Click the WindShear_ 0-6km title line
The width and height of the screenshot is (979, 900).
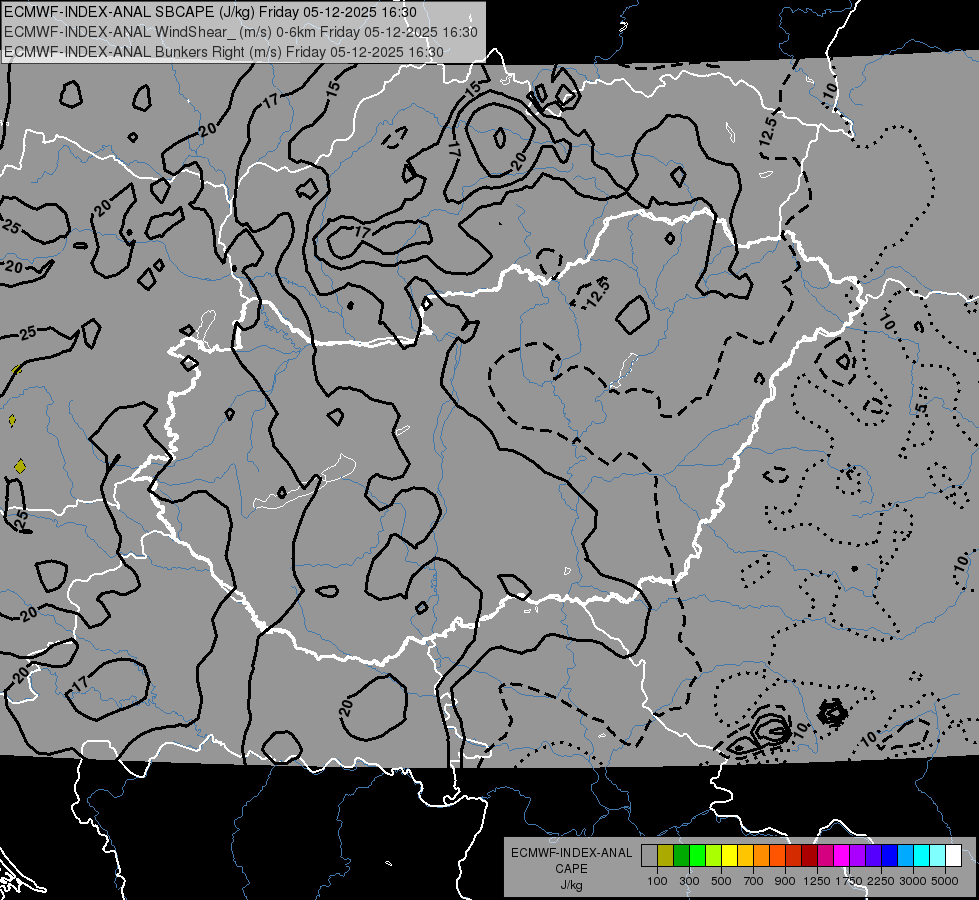tap(241, 32)
